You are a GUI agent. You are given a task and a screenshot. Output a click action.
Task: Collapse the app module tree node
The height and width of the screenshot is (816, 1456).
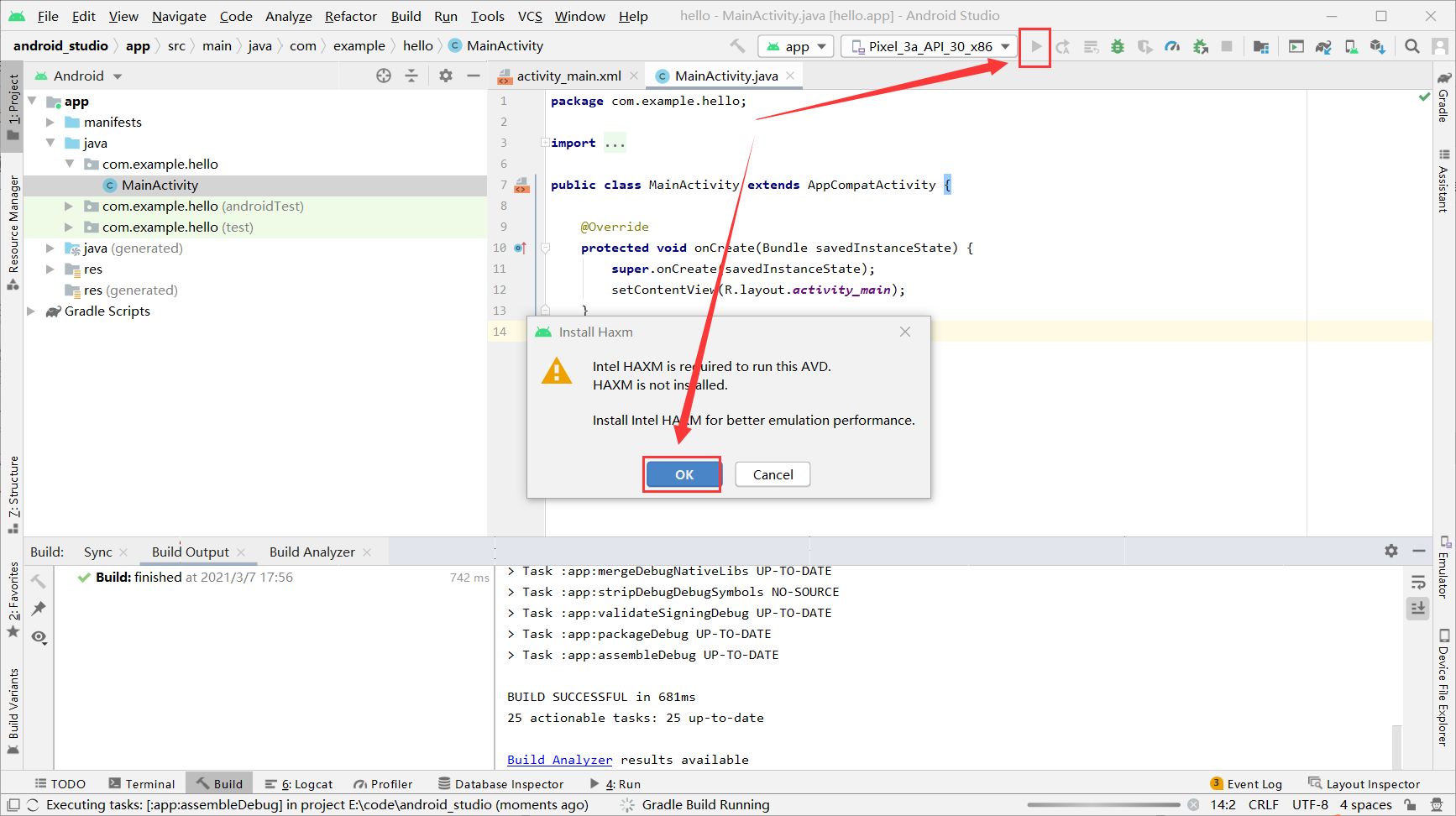click(32, 102)
